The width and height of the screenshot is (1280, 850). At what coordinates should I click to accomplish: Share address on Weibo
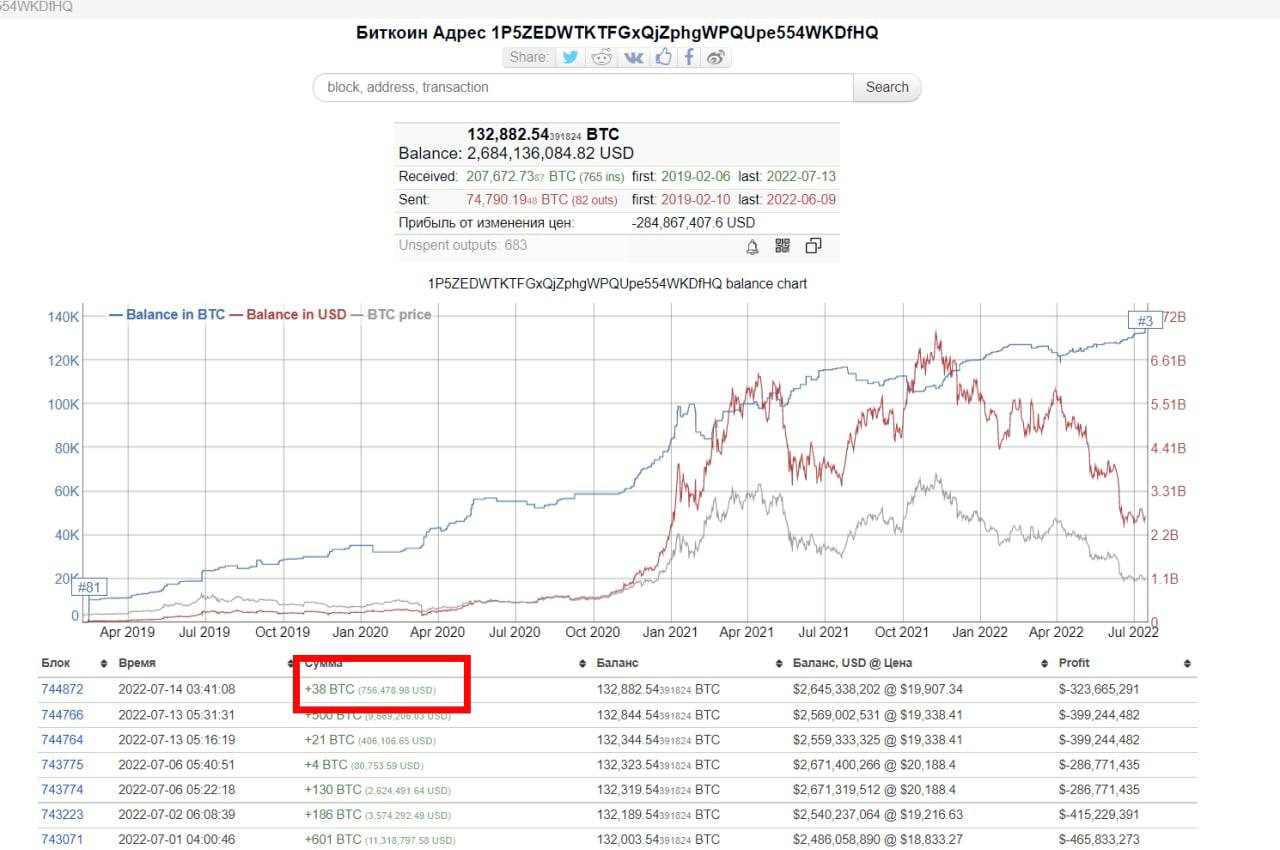pyautogui.click(x=715, y=57)
